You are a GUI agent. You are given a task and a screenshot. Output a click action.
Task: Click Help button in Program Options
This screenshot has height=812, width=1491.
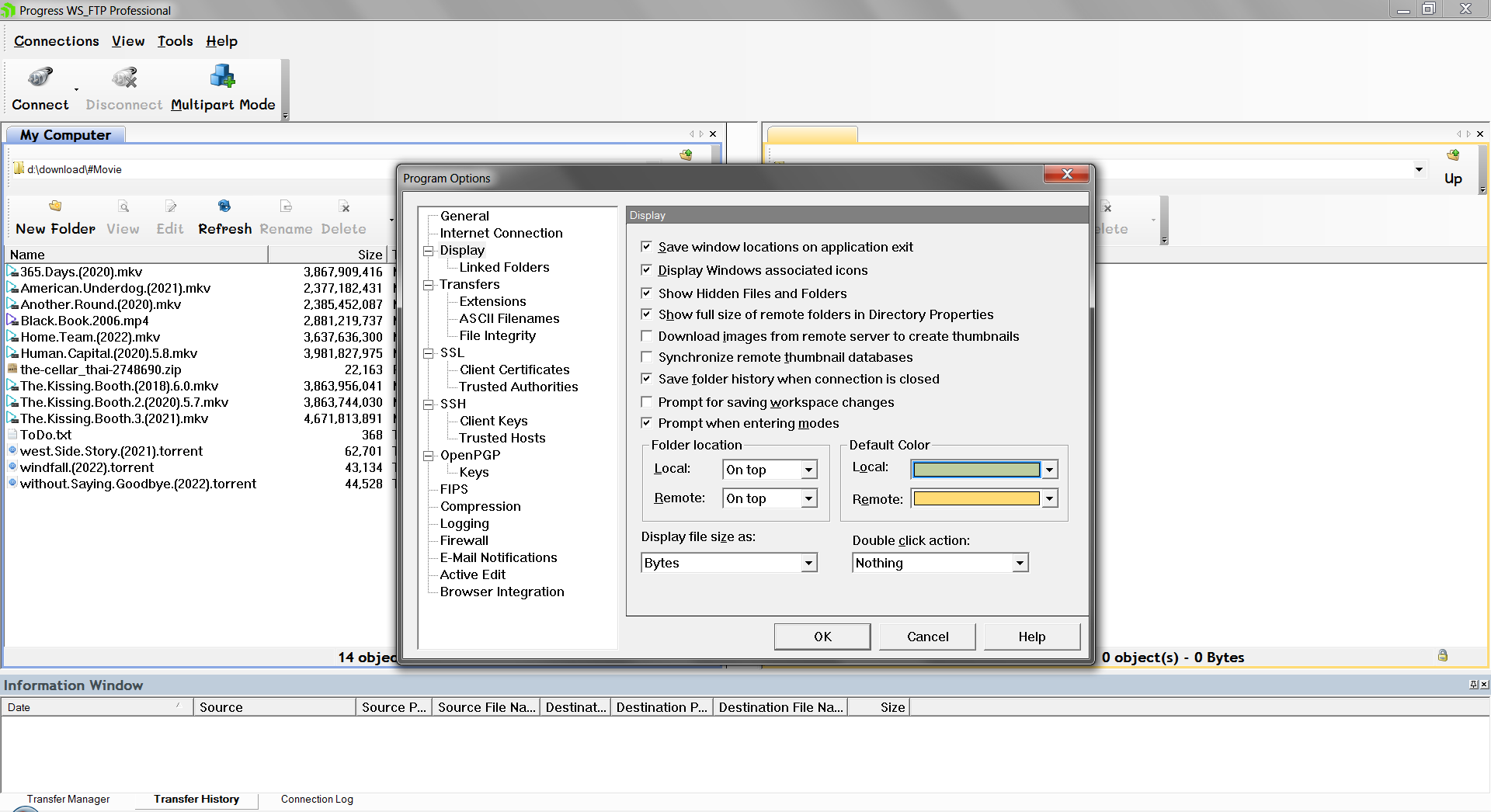pyautogui.click(x=1032, y=637)
